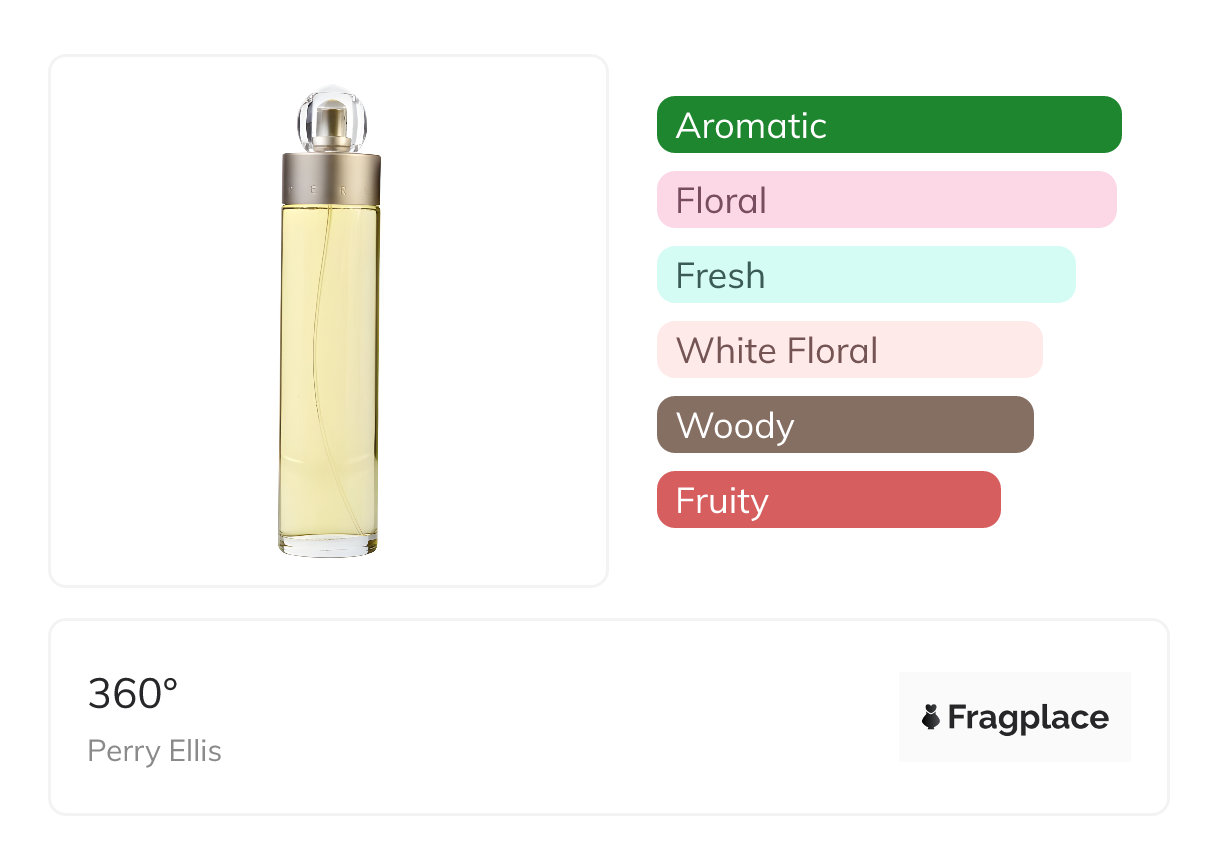
Task: Click the Fragplace perfume bottle logo icon
Action: [931, 717]
